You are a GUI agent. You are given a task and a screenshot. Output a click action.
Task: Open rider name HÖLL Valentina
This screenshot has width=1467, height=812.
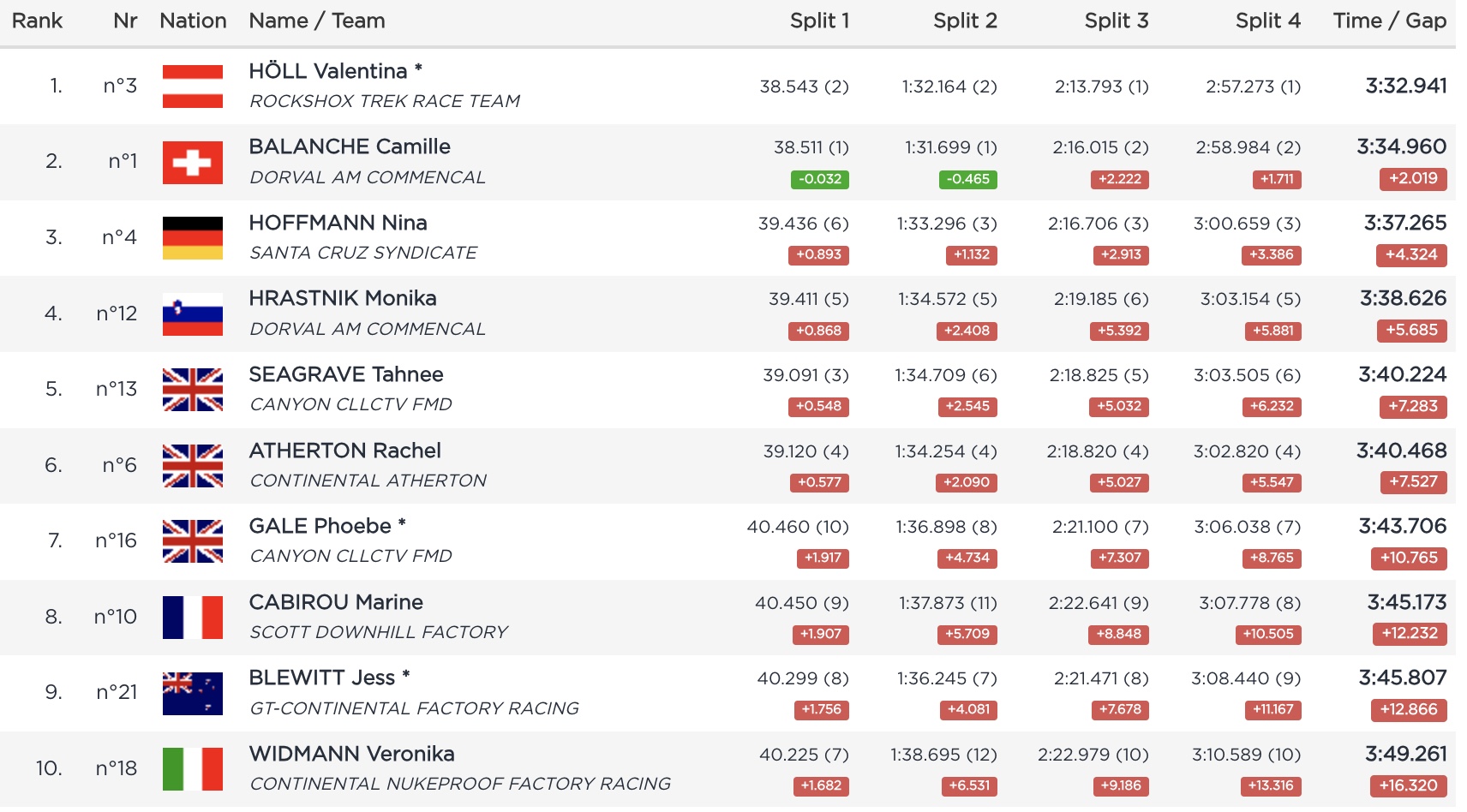(x=328, y=71)
